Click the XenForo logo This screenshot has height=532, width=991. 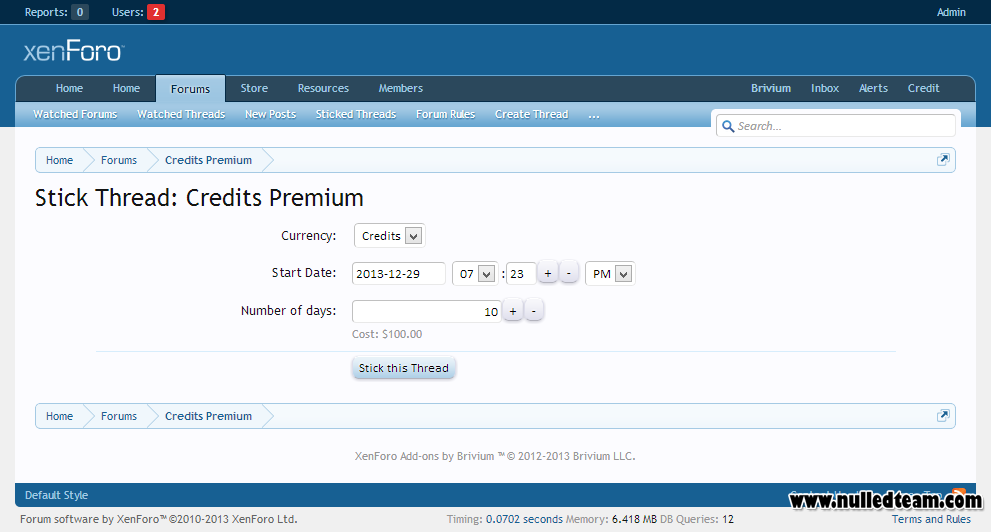pos(74,51)
